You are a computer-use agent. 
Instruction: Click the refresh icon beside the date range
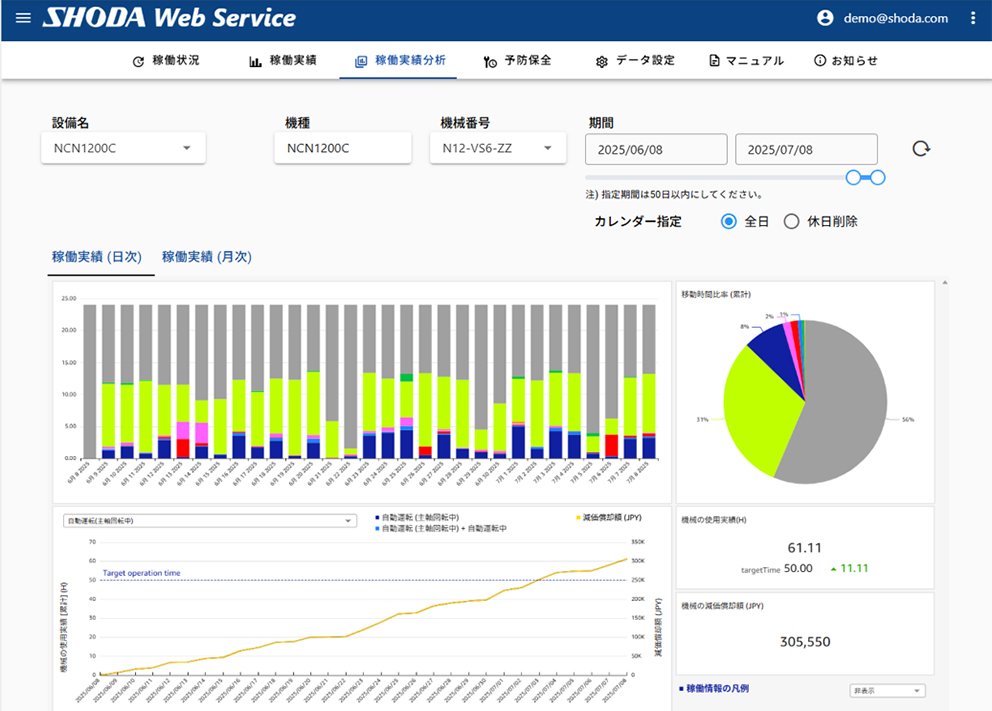point(921,149)
